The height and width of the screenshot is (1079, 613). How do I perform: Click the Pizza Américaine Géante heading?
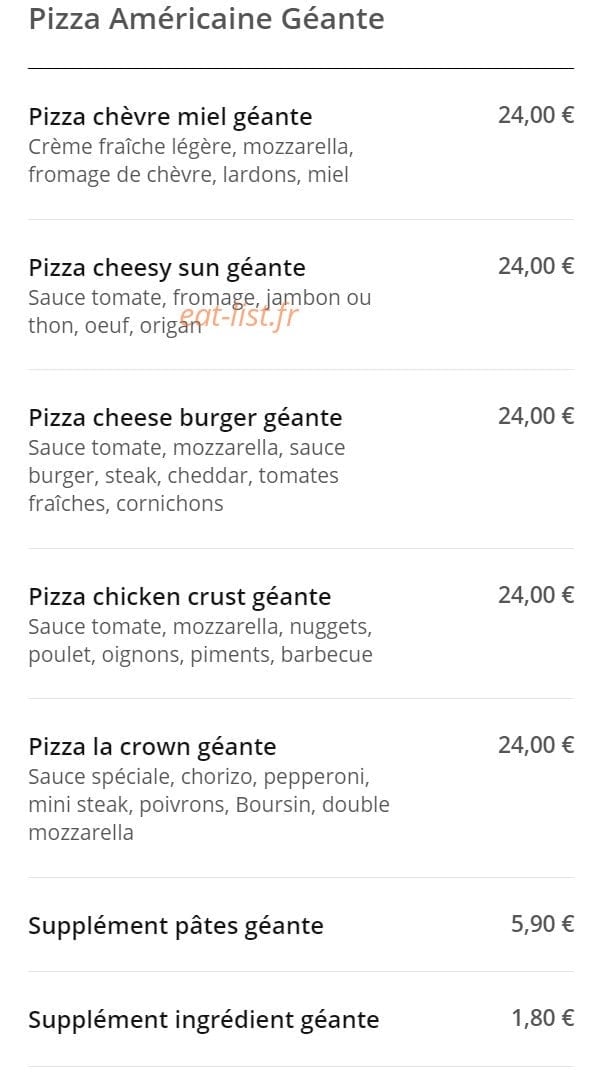(x=206, y=19)
